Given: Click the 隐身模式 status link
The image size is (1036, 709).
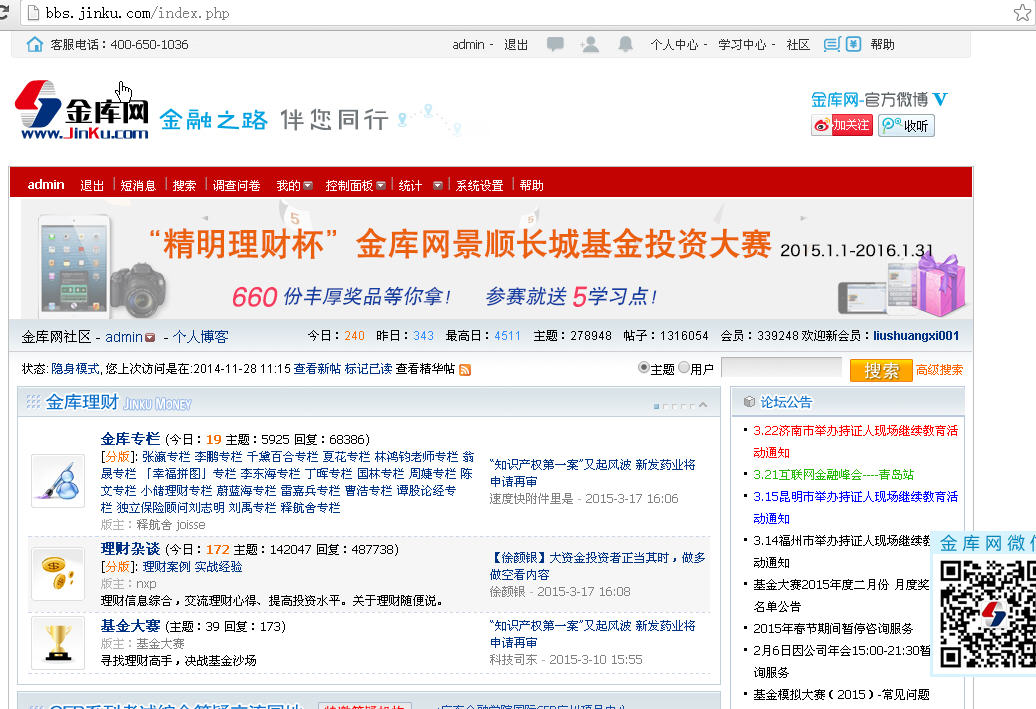Looking at the screenshot, I should 75,369.
